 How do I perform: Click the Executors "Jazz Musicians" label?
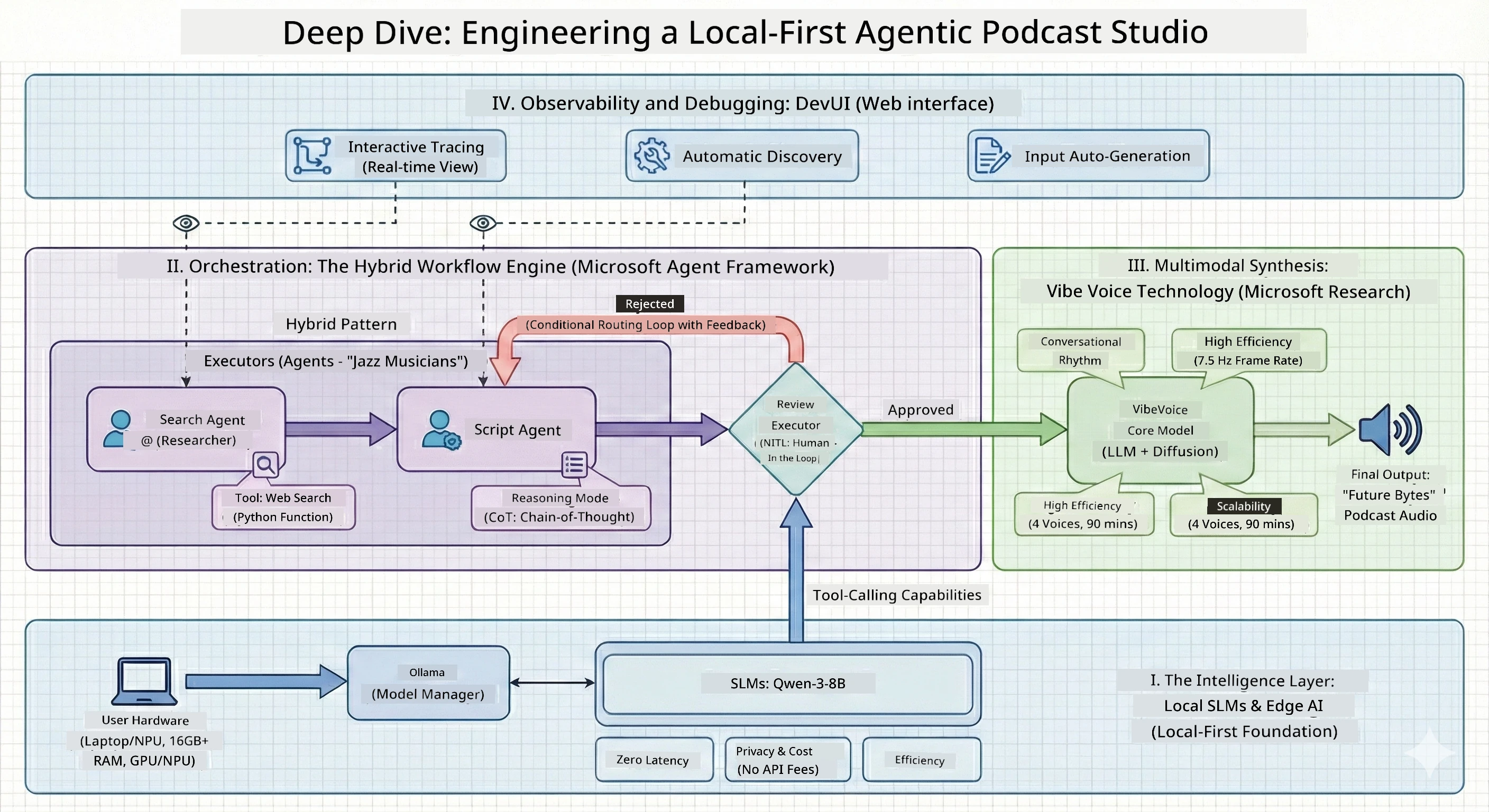336,361
